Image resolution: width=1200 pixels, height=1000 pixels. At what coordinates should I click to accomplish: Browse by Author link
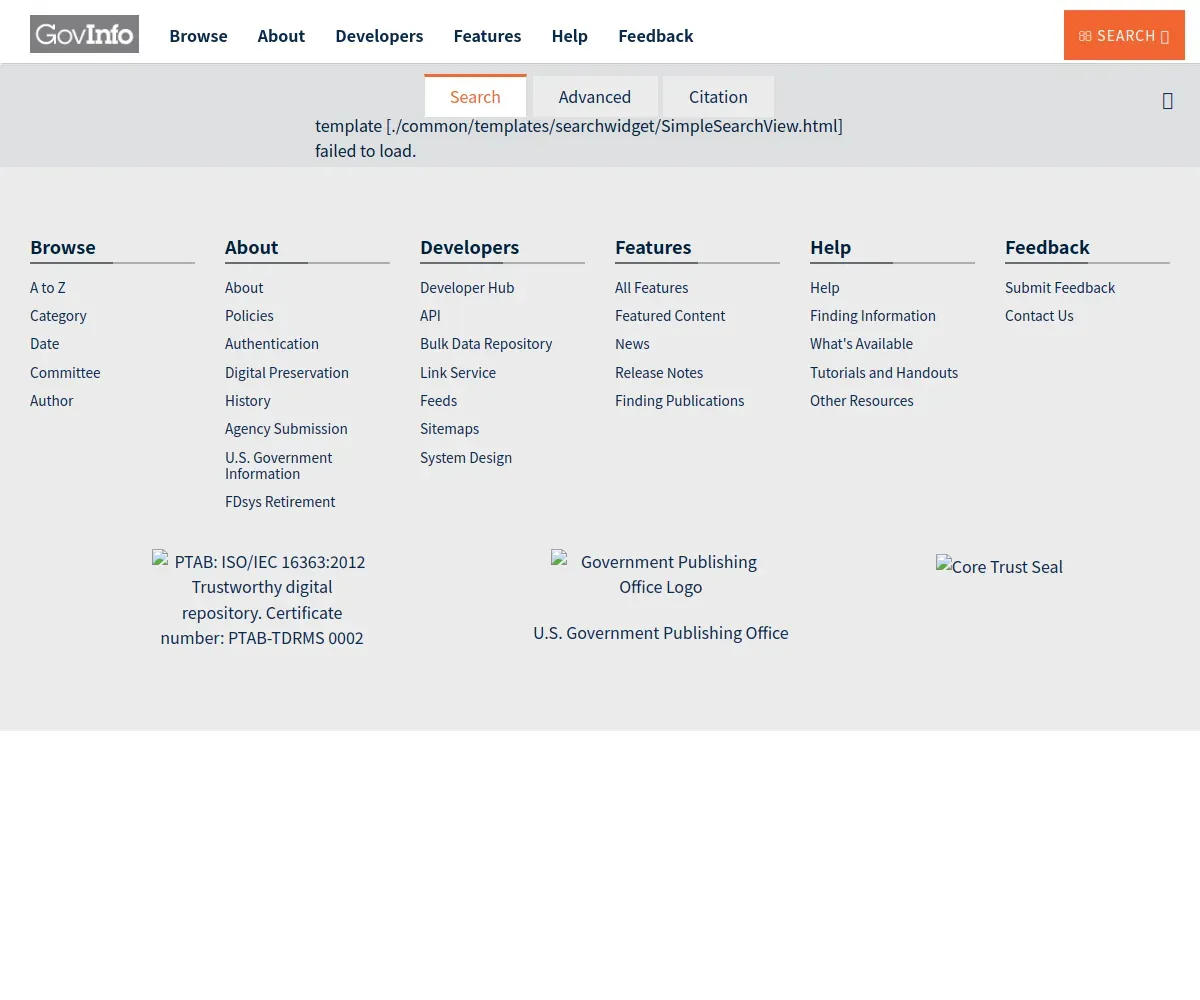pyautogui.click(x=52, y=401)
